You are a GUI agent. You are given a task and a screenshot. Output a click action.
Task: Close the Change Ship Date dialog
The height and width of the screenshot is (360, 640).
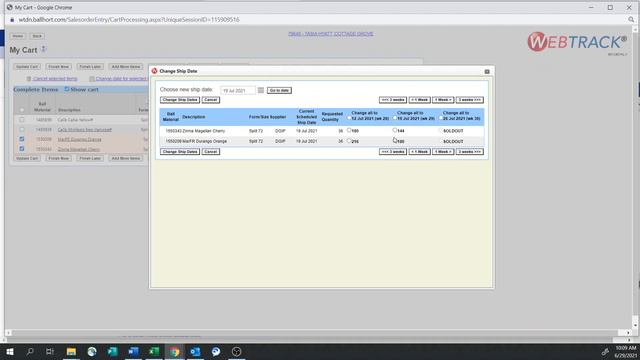point(487,71)
